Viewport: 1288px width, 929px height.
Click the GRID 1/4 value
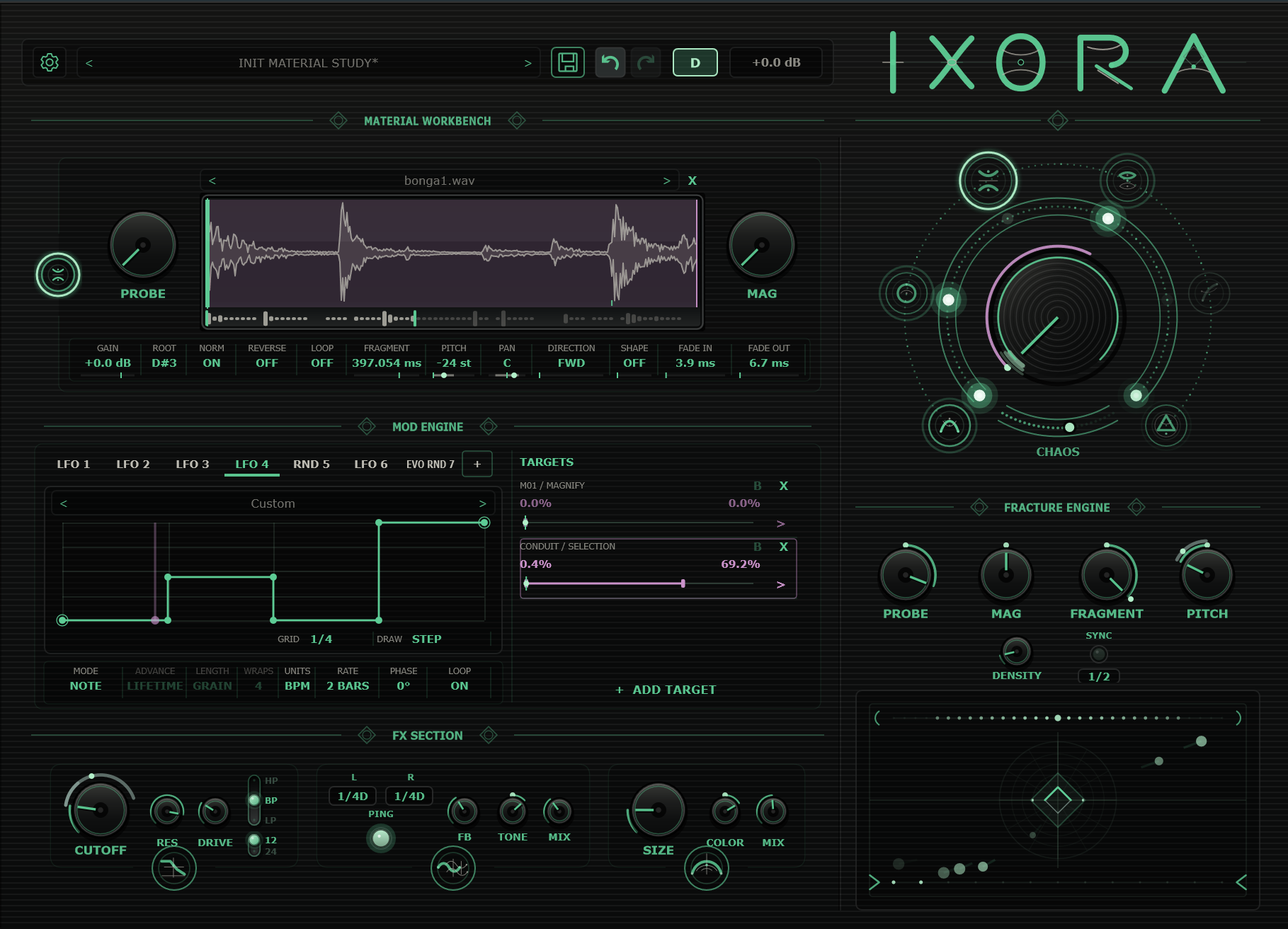321,639
